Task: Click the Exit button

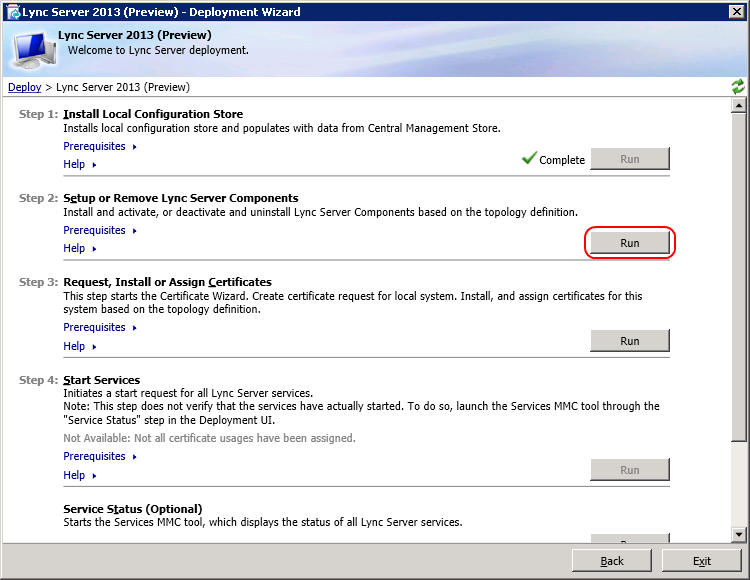Action: [702, 561]
